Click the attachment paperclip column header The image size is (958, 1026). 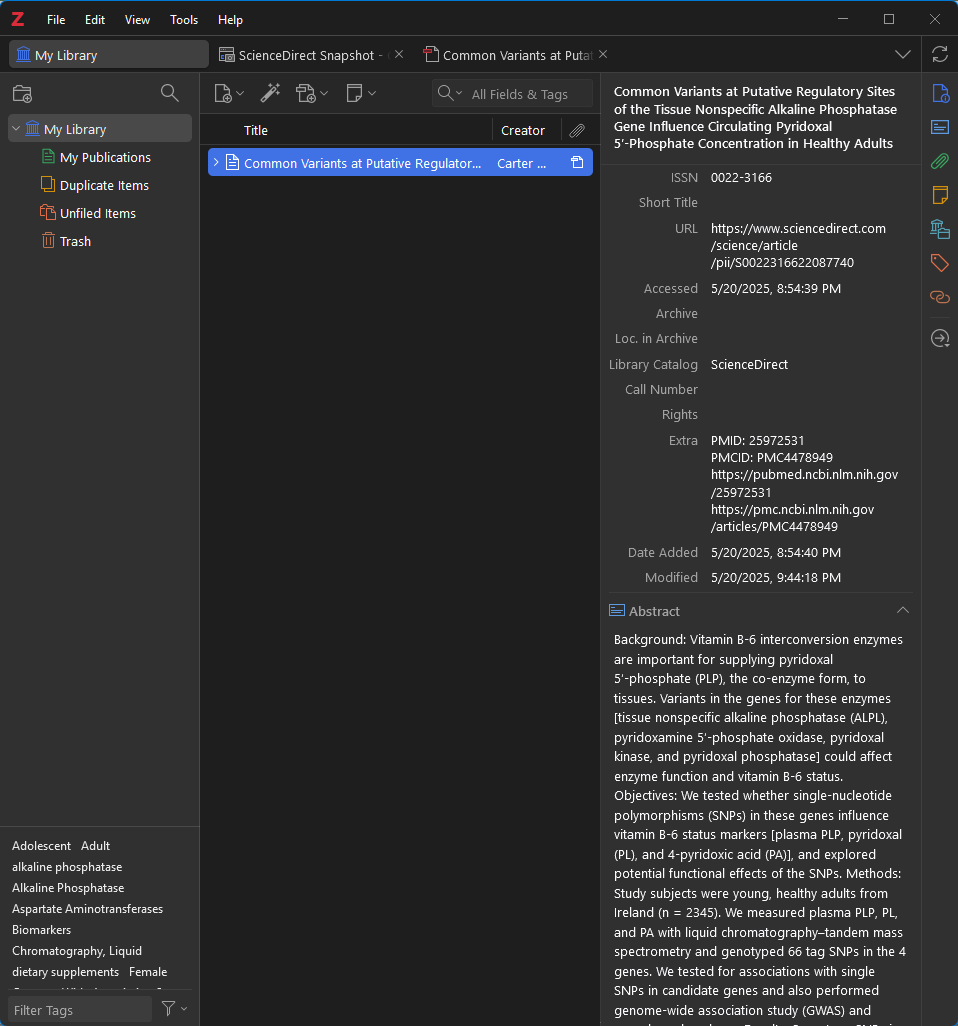[577, 130]
